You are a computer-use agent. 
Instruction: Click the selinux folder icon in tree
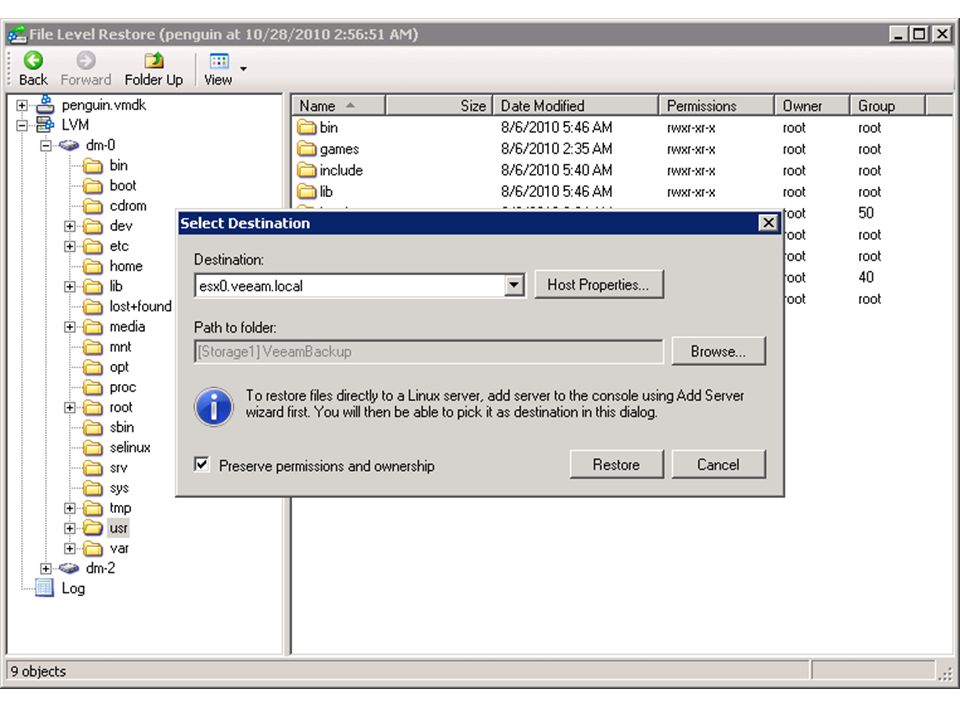[93, 448]
